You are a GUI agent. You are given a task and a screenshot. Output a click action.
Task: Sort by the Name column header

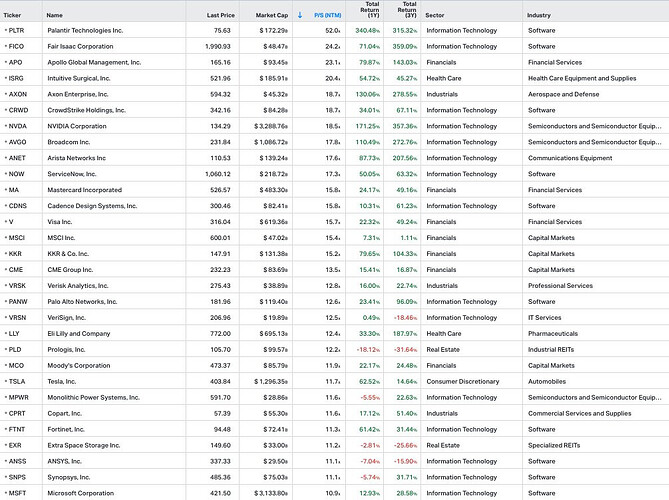(55, 15)
